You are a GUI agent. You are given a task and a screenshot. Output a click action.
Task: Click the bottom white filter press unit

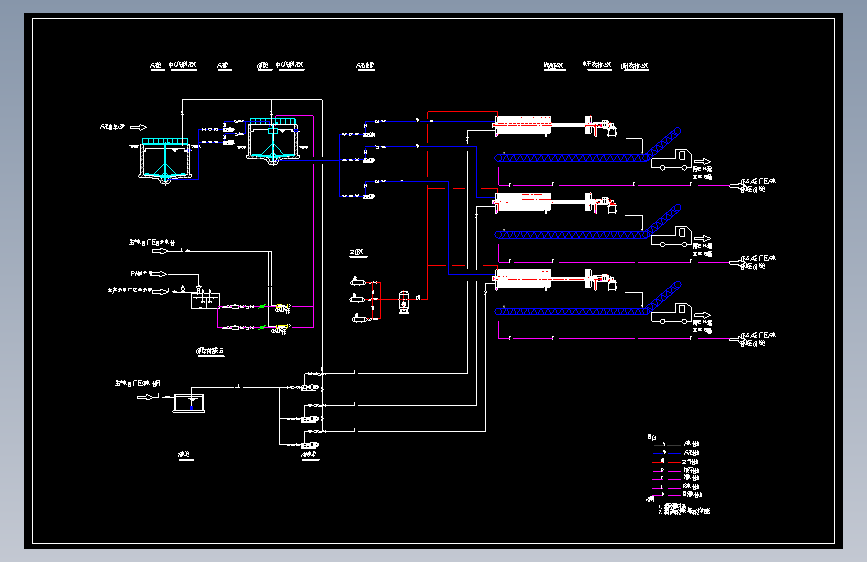(523, 279)
